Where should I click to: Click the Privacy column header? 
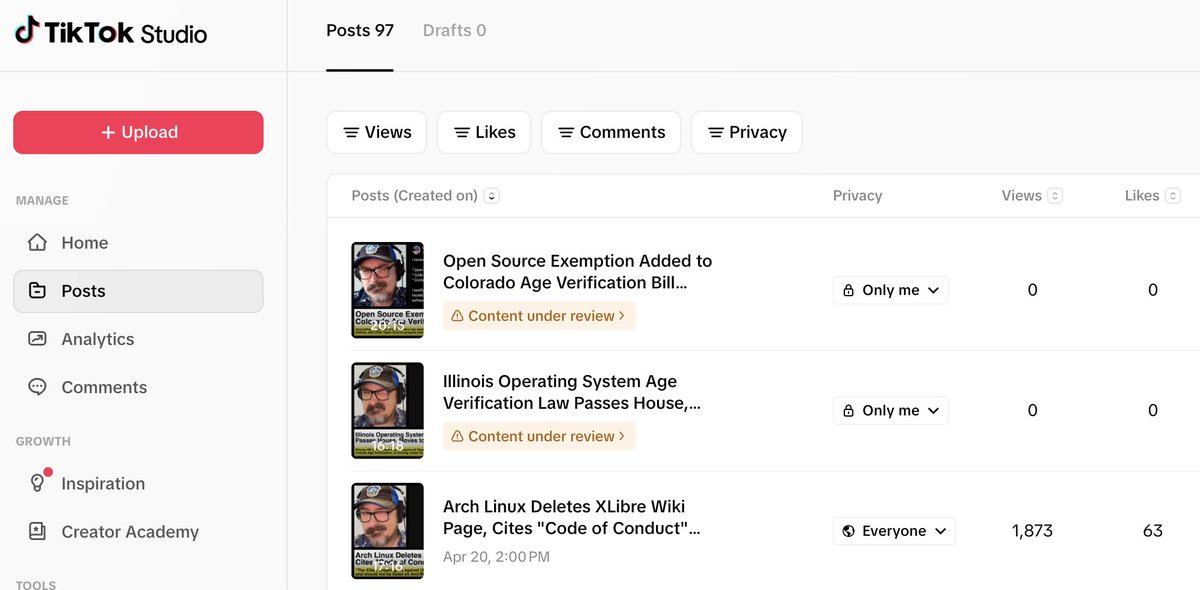click(x=857, y=196)
